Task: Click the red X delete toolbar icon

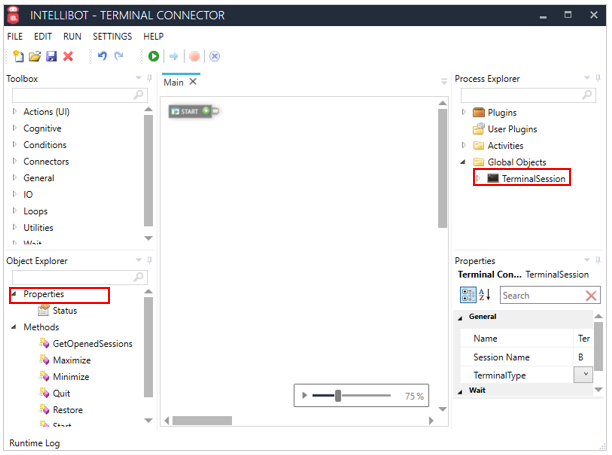Action: [68, 57]
